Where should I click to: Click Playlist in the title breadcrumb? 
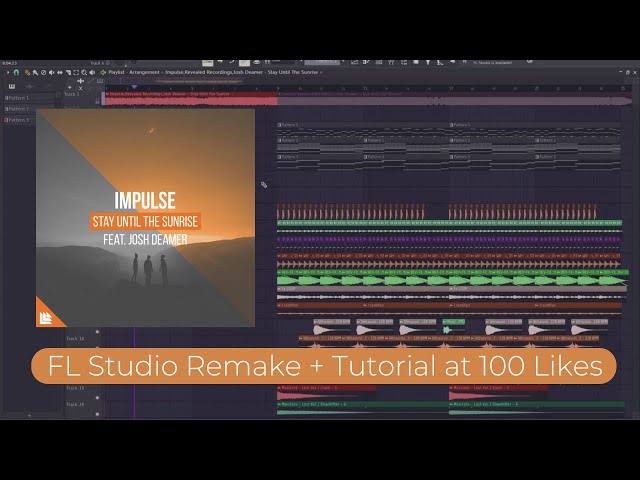tap(116, 72)
